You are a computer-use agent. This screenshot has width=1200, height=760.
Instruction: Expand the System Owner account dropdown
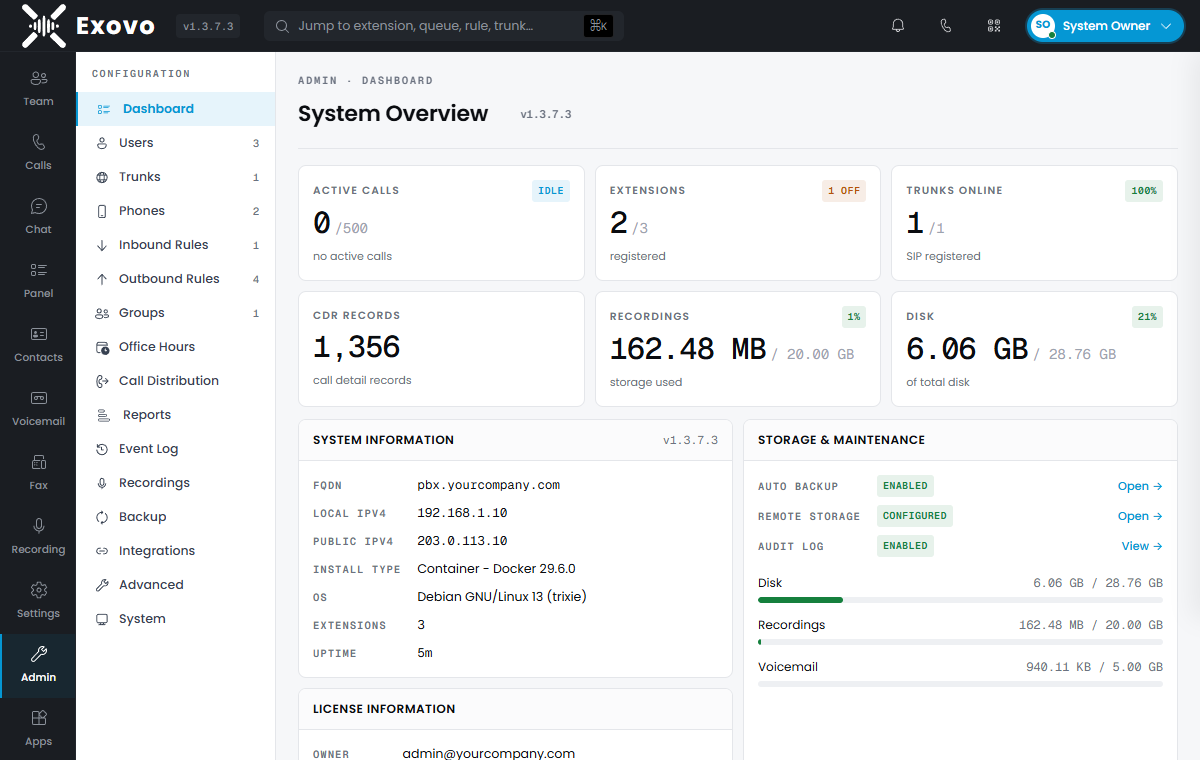coord(1105,26)
